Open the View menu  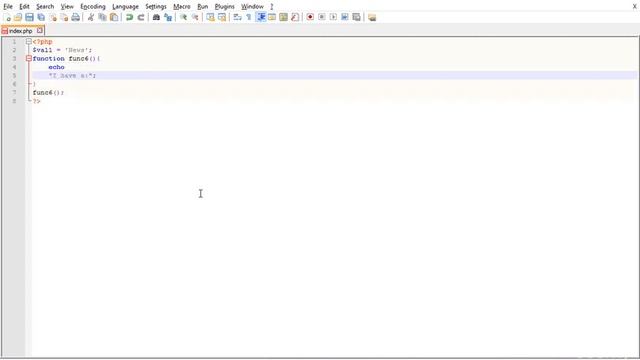(x=67, y=7)
